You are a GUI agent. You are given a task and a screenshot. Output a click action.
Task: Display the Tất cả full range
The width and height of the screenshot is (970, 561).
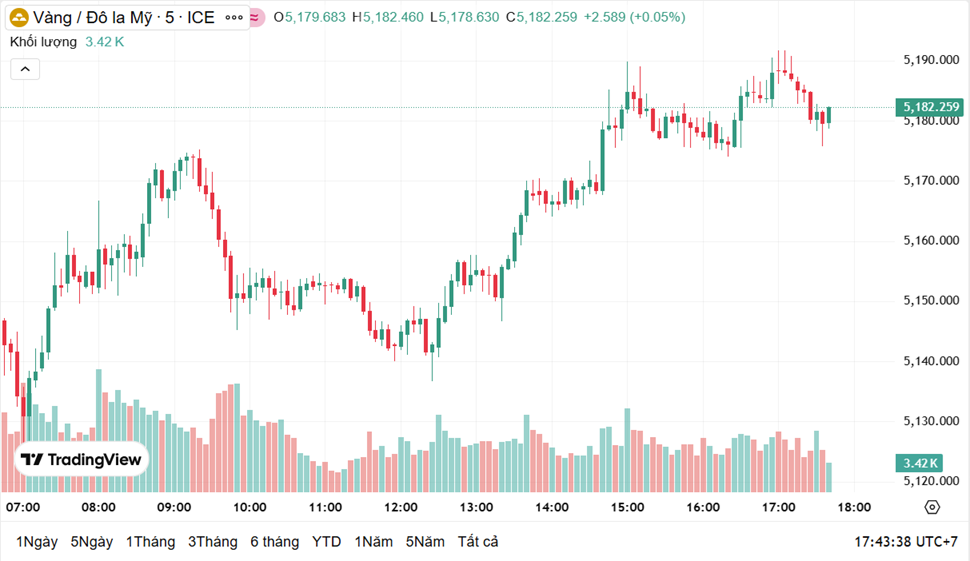(x=478, y=541)
